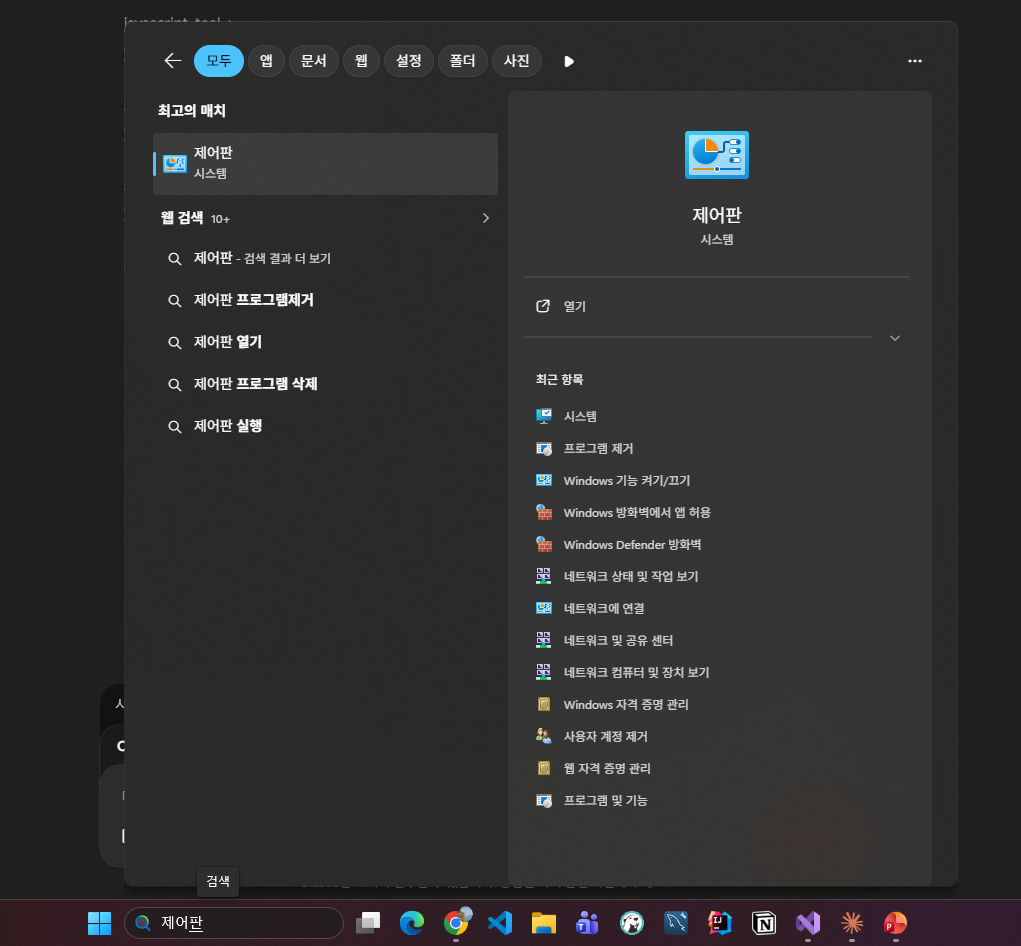Open Visual Studio from the taskbar
This screenshot has height=946, width=1021.
[808, 923]
